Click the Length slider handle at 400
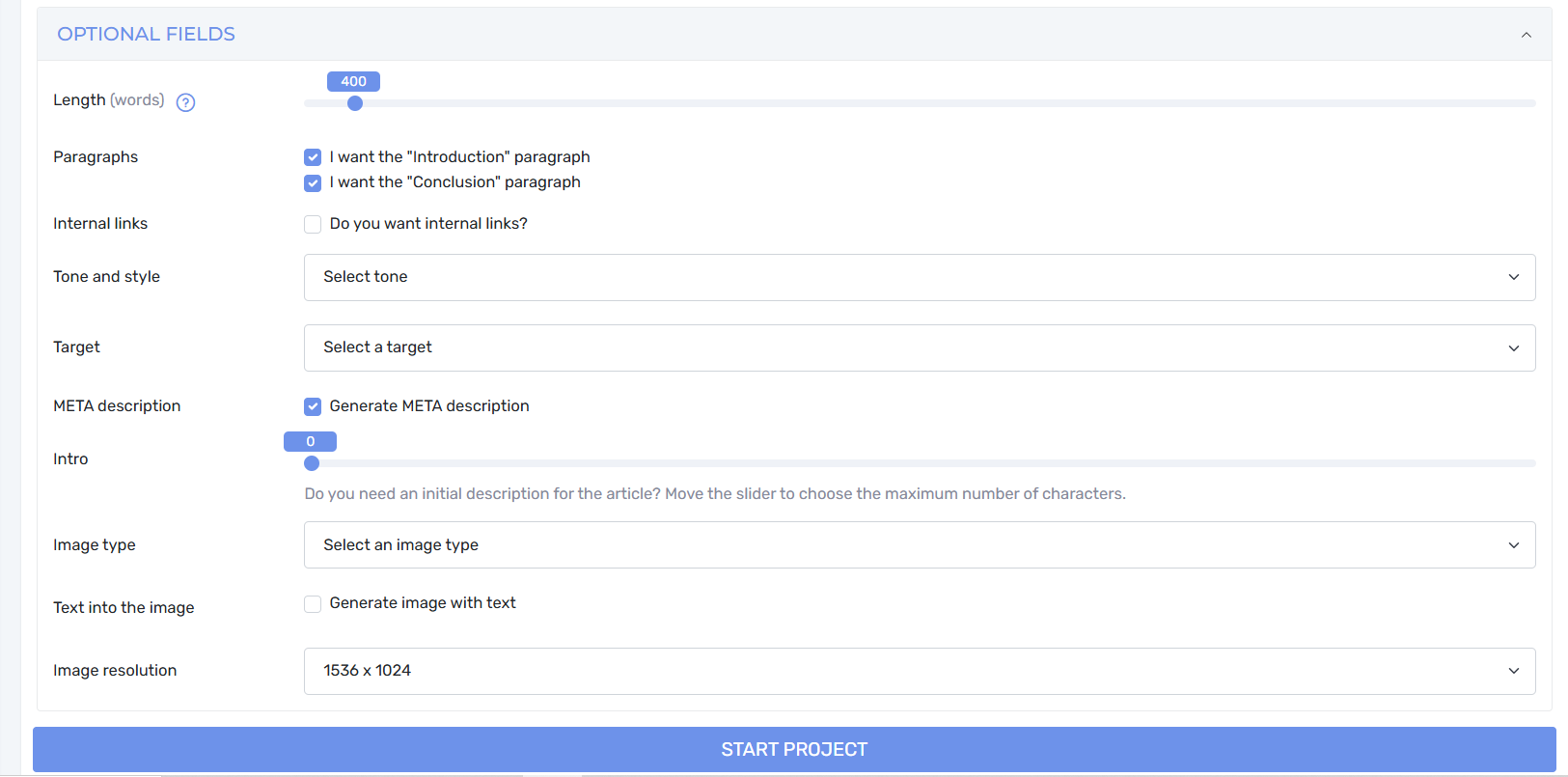1568x777 pixels. click(355, 103)
